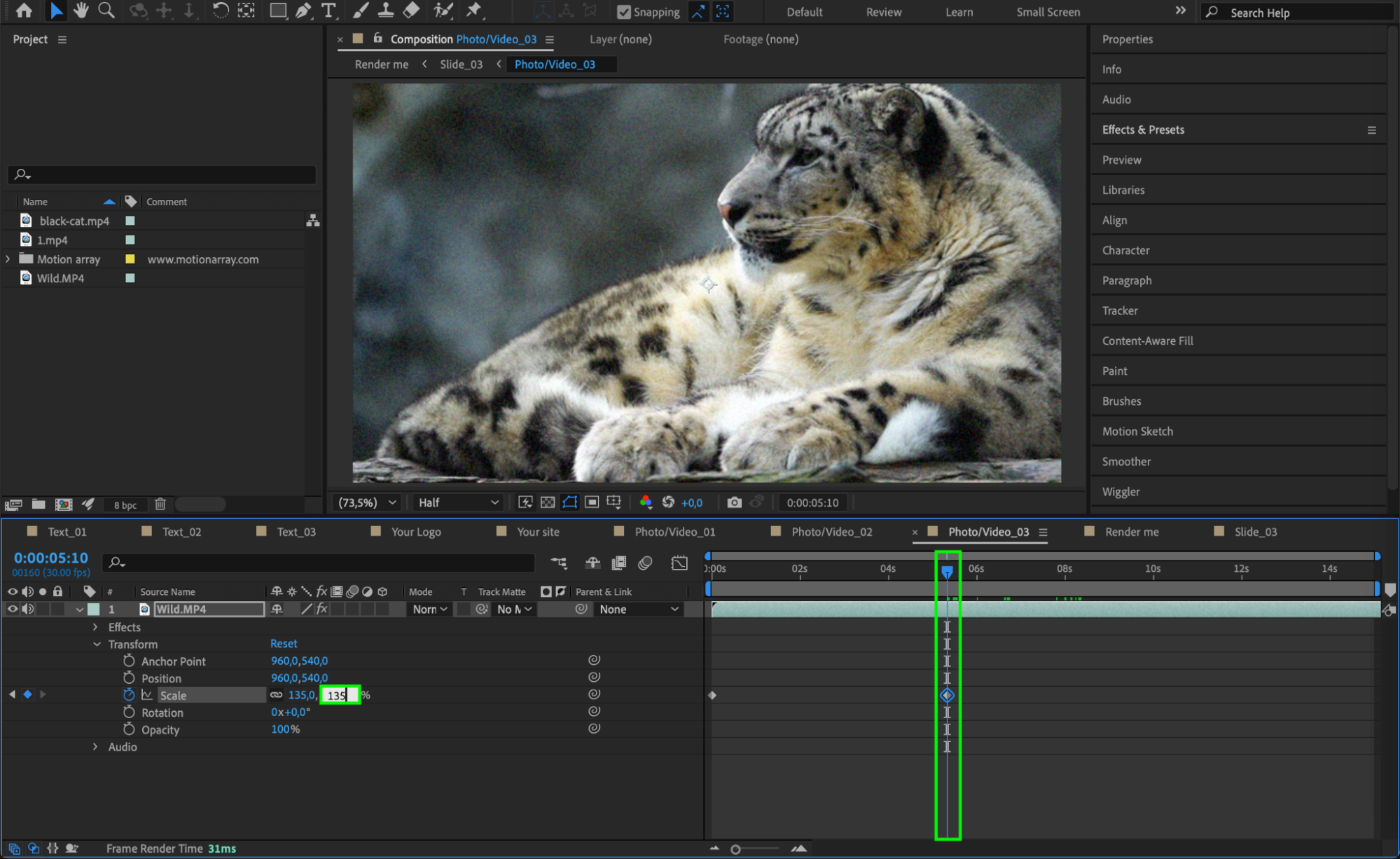Select the Hand tool in toolbar
The width and height of the screenshot is (1400, 859).
click(x=81, y=11)
